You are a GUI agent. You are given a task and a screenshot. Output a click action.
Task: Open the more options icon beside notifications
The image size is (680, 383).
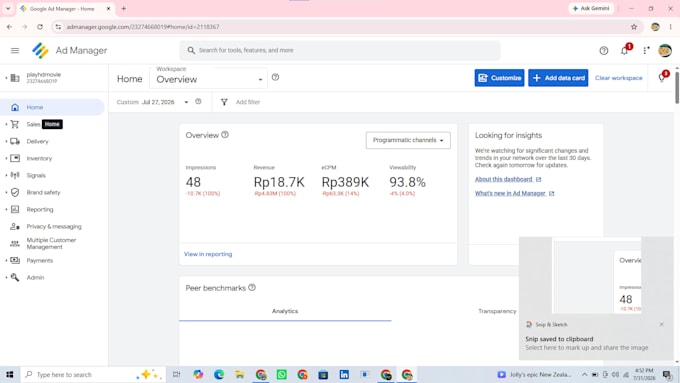646,51
